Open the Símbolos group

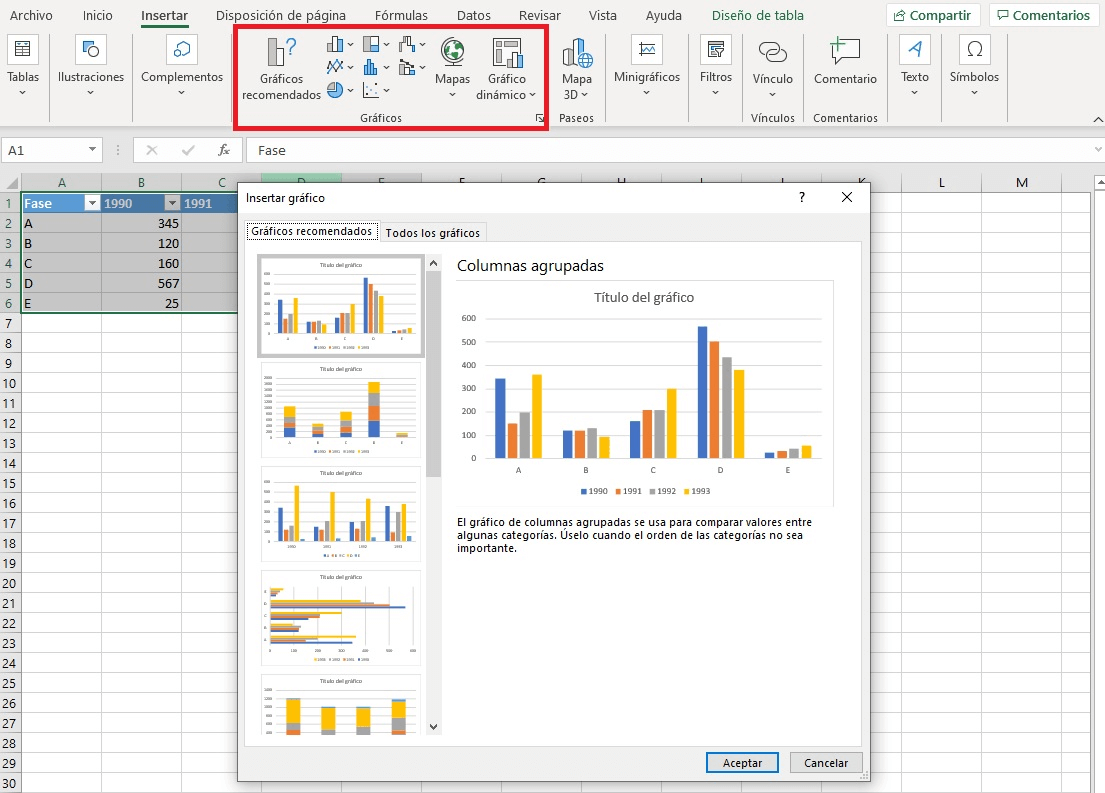[974, 67]
